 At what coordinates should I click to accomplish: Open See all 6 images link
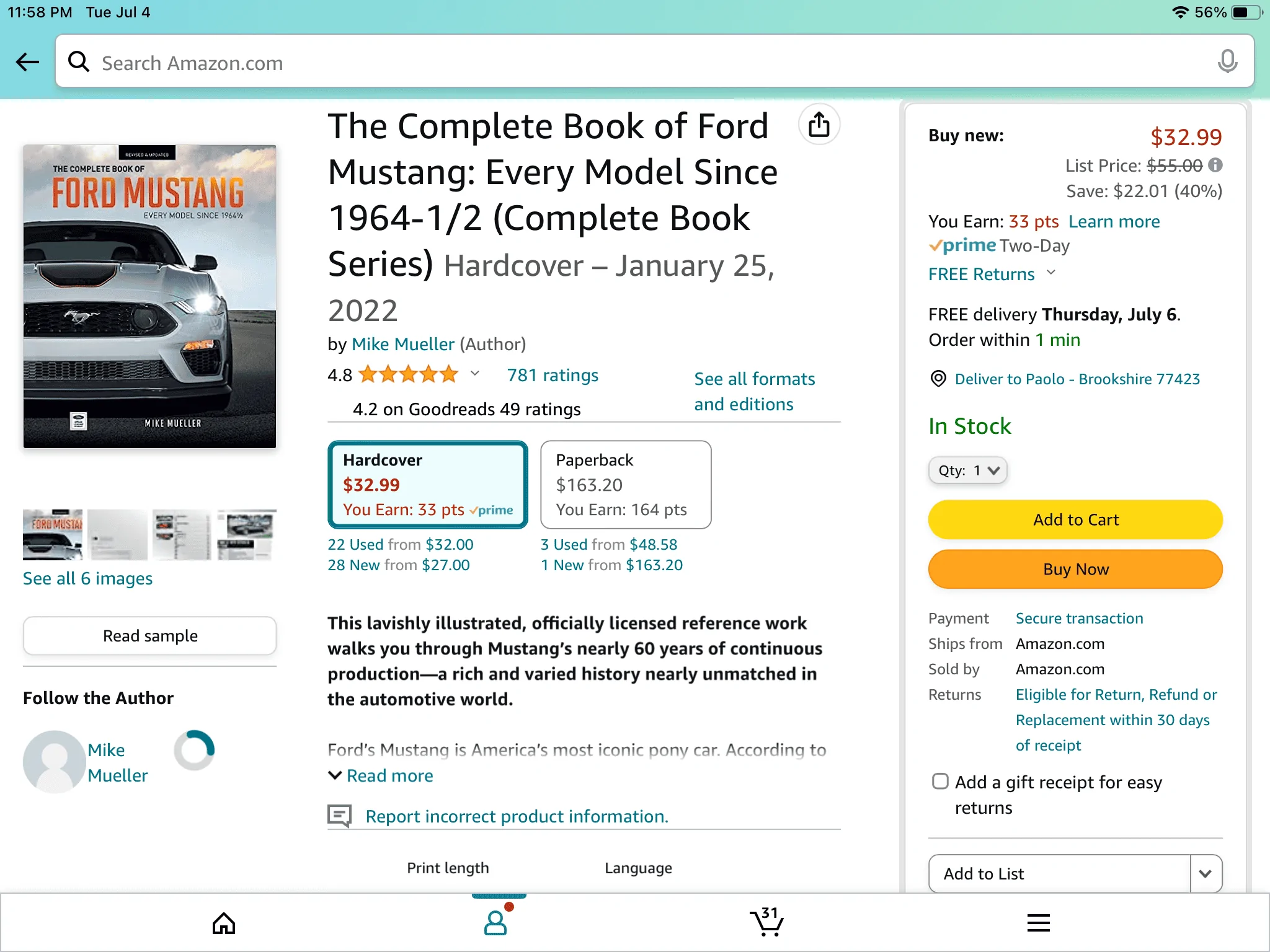point(87,578)
